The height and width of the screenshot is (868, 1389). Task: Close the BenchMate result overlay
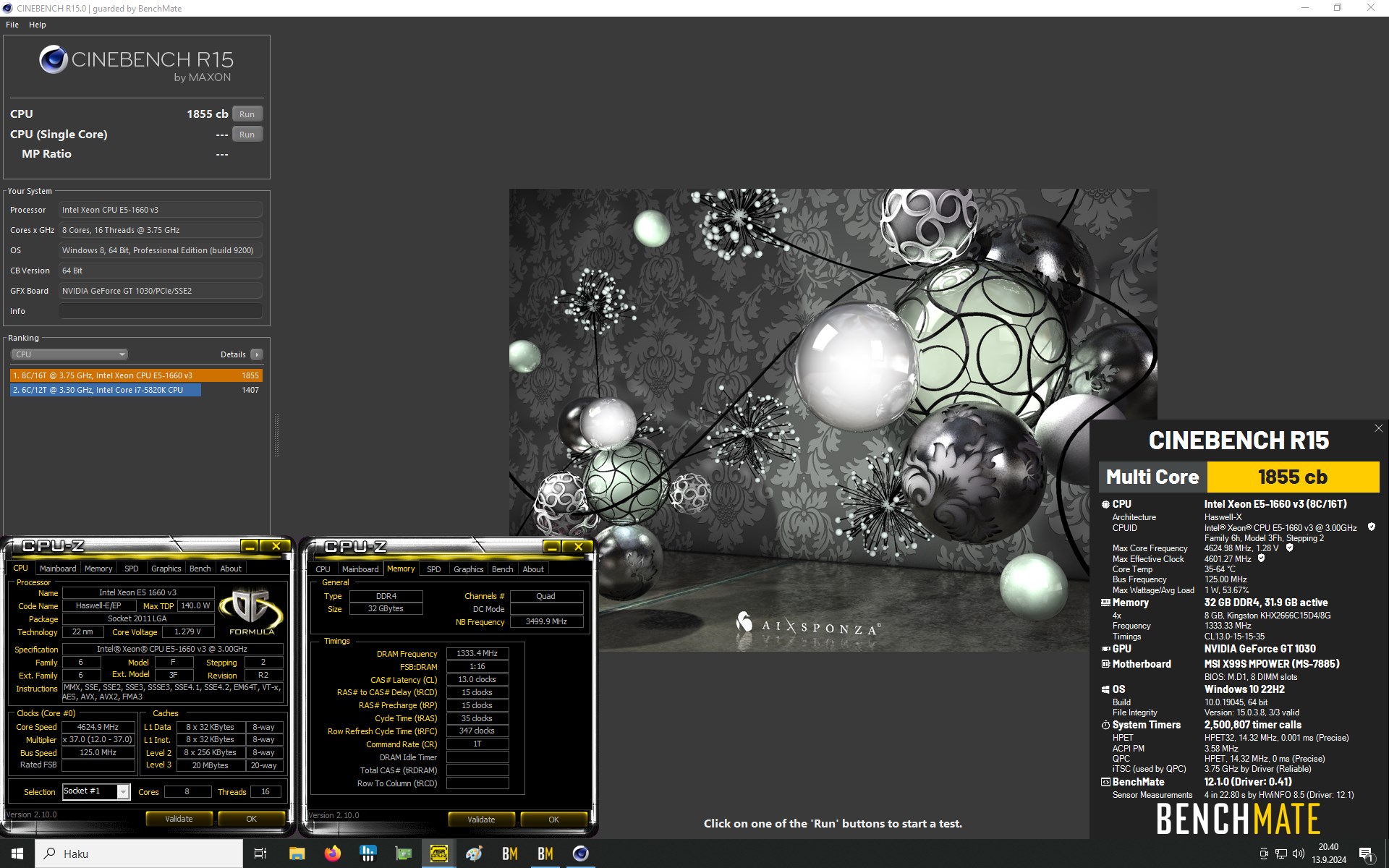click(x=1378, y=428)
